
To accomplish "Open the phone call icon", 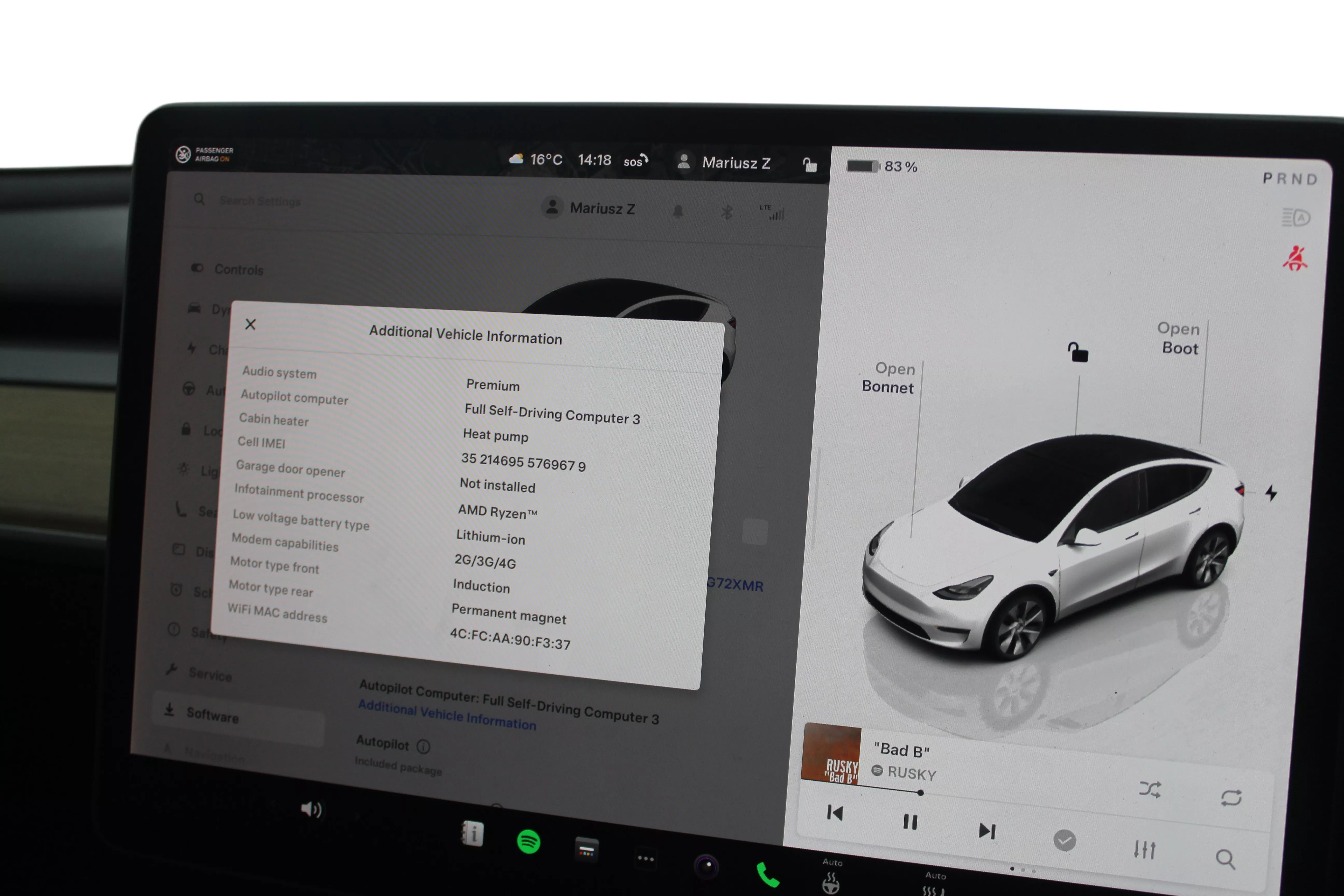I will point(767,874).
